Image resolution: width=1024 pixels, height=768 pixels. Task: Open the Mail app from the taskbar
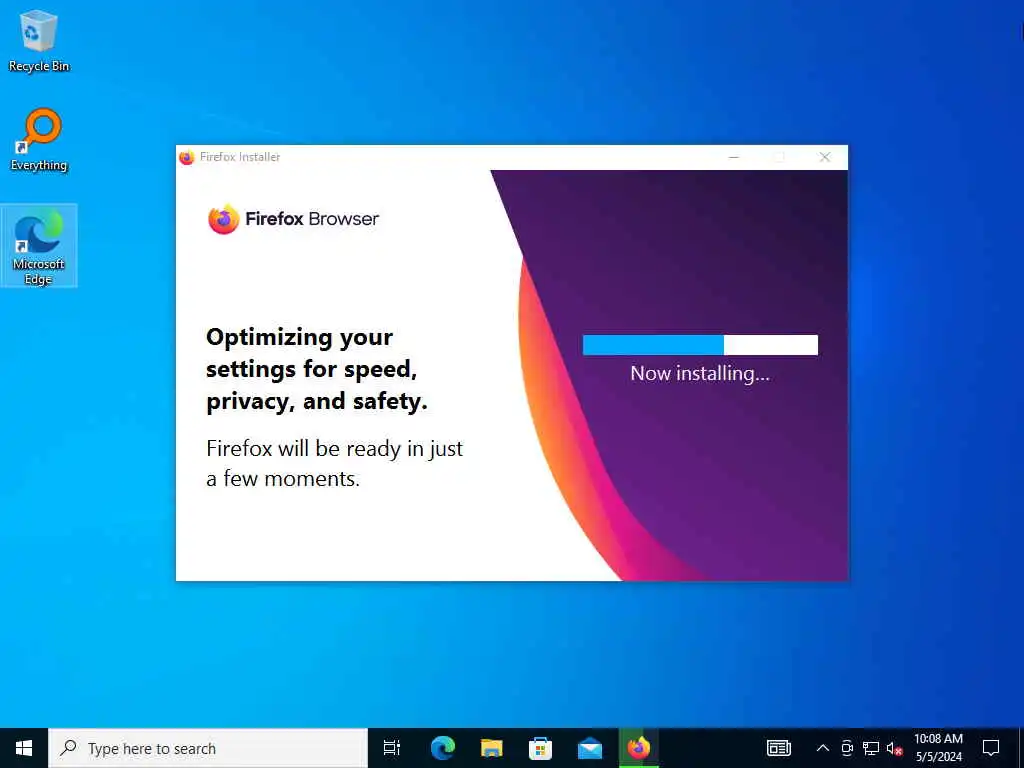[x=590, y=748]
